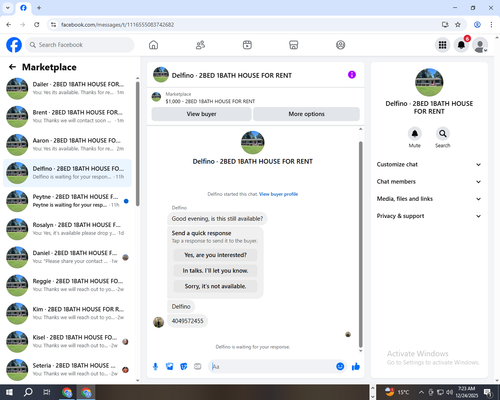The image size is (500, 400).
Task: Open the tab search dropdown
Action: click(8, 8)
